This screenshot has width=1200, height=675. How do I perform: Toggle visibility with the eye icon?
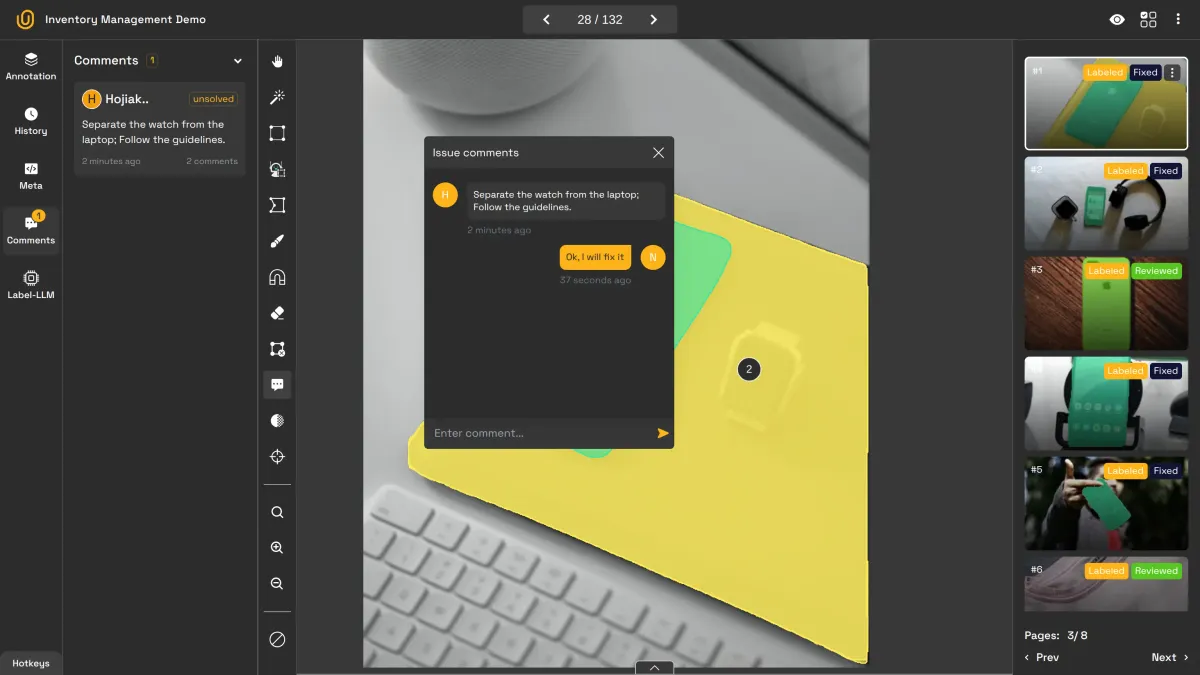tap(1117, 20)
